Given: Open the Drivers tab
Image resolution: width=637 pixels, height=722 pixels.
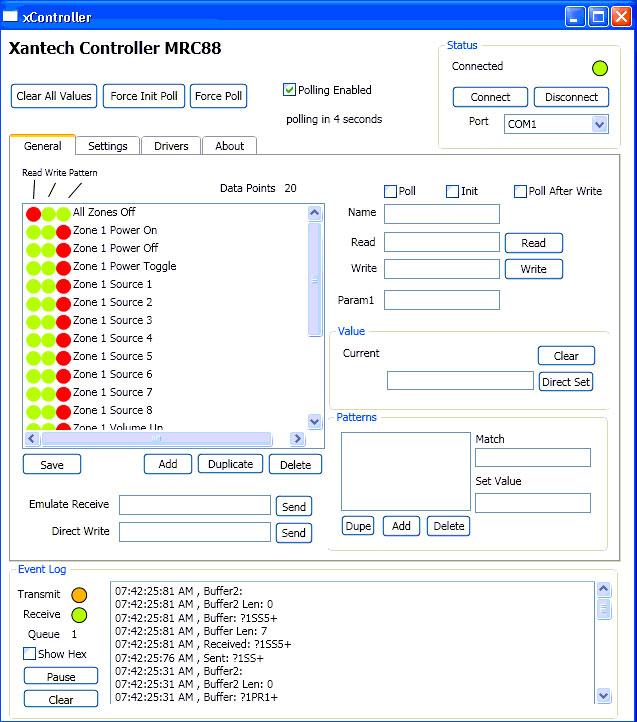Looking at the screenshot, I should [x=171, y=146].
